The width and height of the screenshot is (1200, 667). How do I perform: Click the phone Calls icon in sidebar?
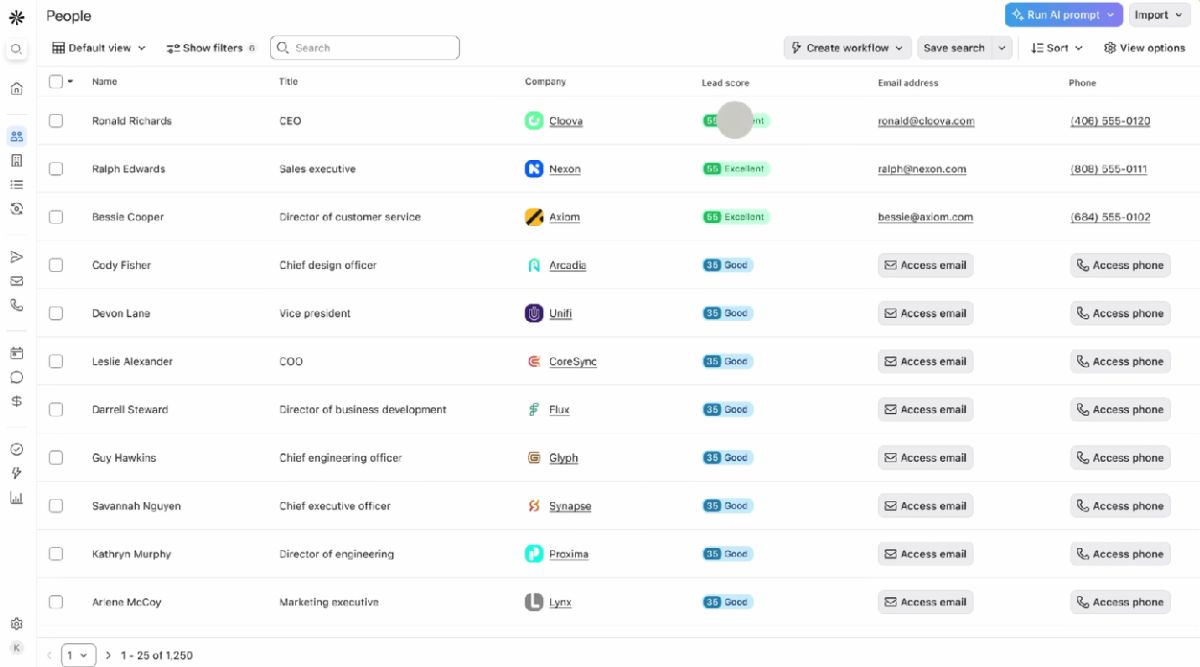[16, 305]
